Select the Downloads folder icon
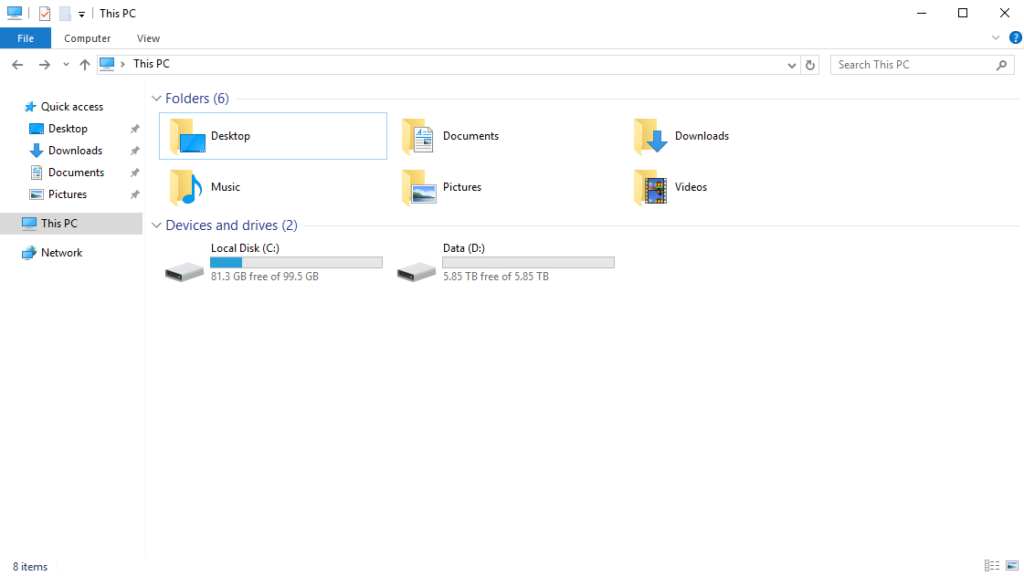 [x=650, y=136]
